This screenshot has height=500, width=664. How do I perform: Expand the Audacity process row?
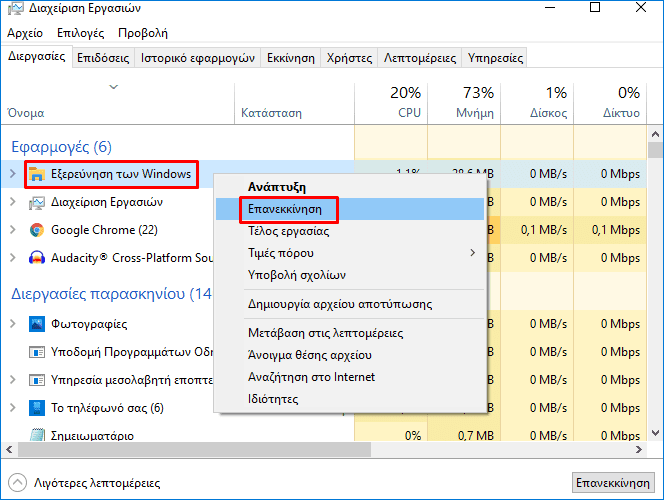(13, 258)
